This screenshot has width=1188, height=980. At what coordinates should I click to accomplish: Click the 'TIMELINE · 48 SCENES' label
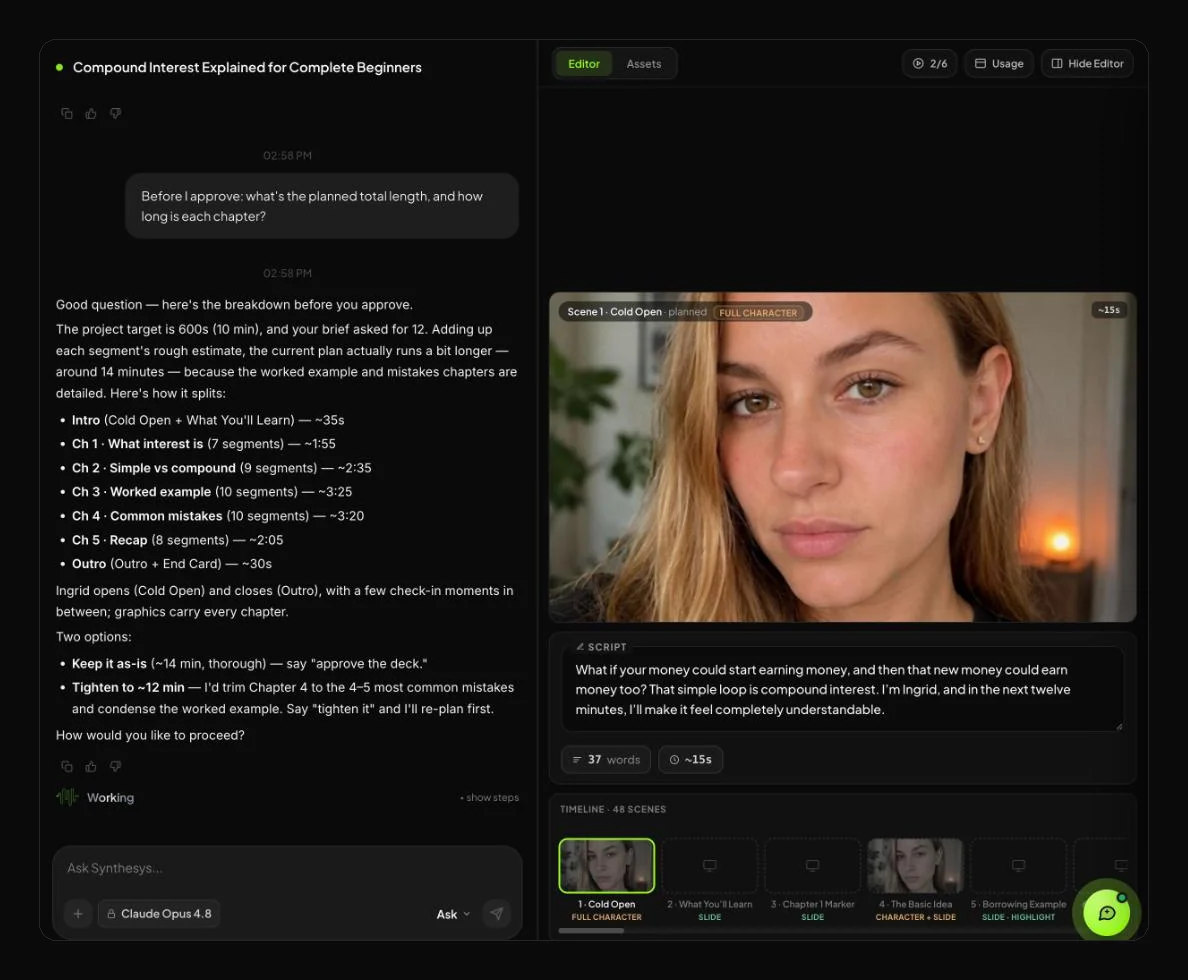click(613, 809)
